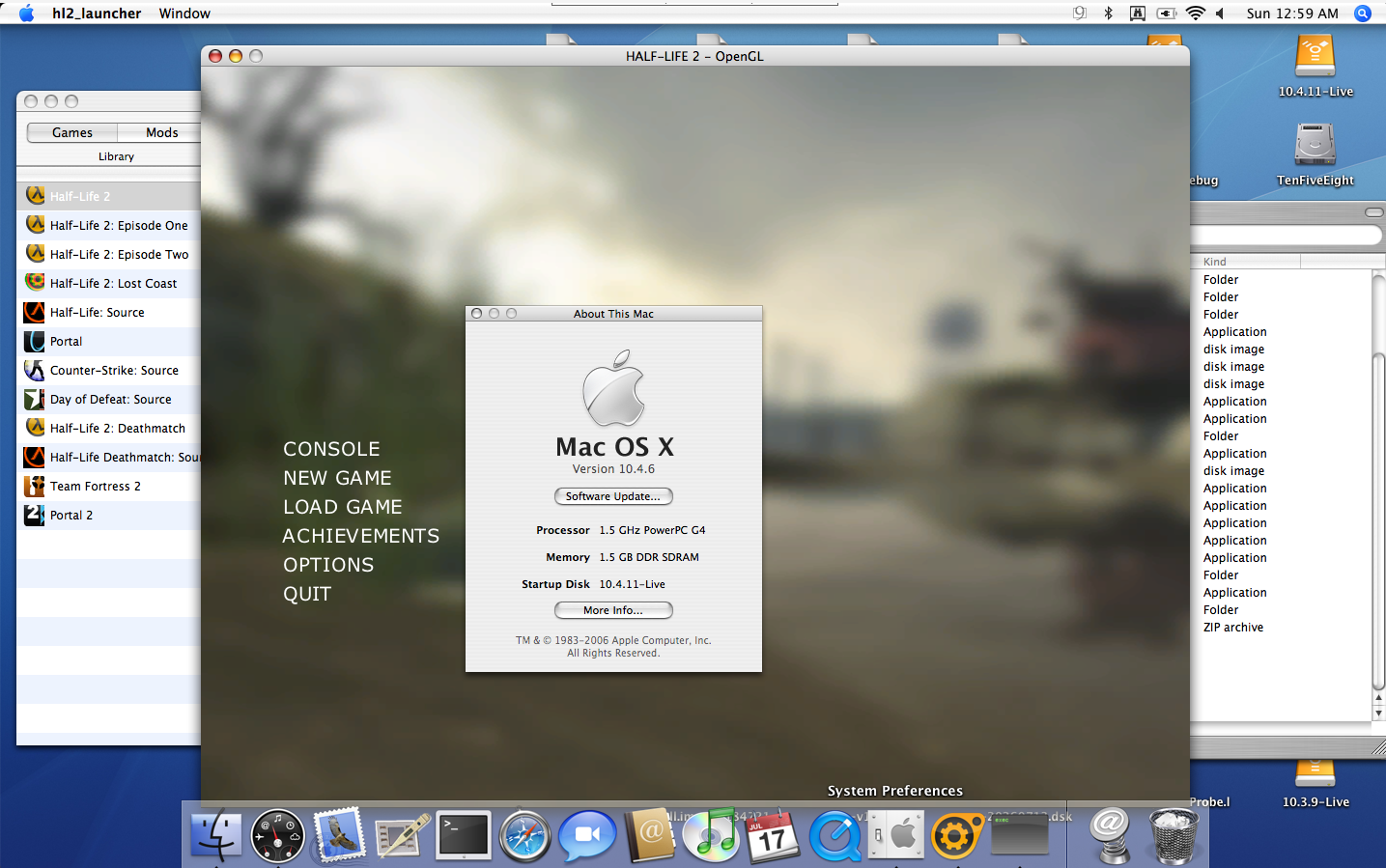Viewport: 1386px width, 868px height.
Task: Select the Half-Life 2 game icon in library
Action: (35, 196)
